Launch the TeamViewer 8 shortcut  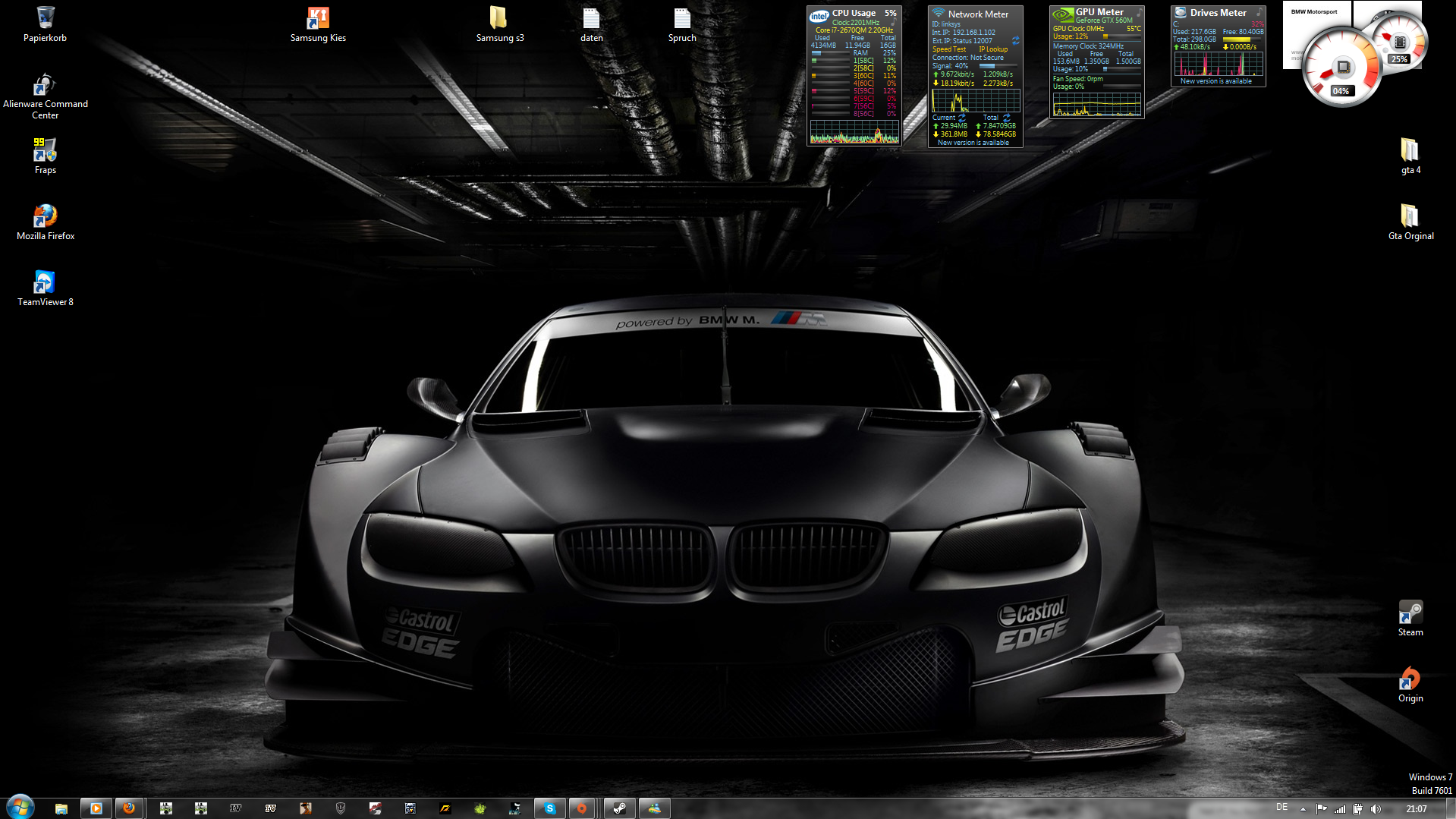point(45,288)
